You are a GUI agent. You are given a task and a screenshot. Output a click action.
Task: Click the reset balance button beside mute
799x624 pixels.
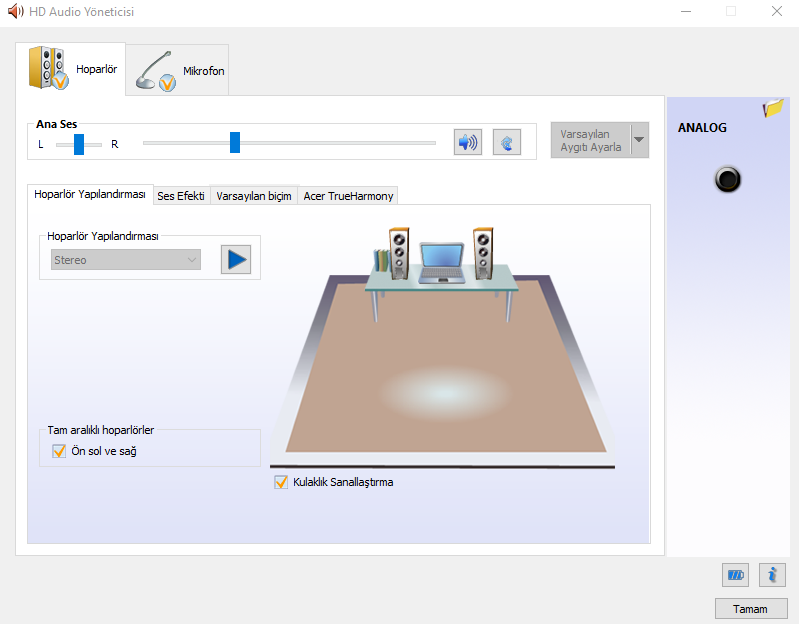pos(507,142)
